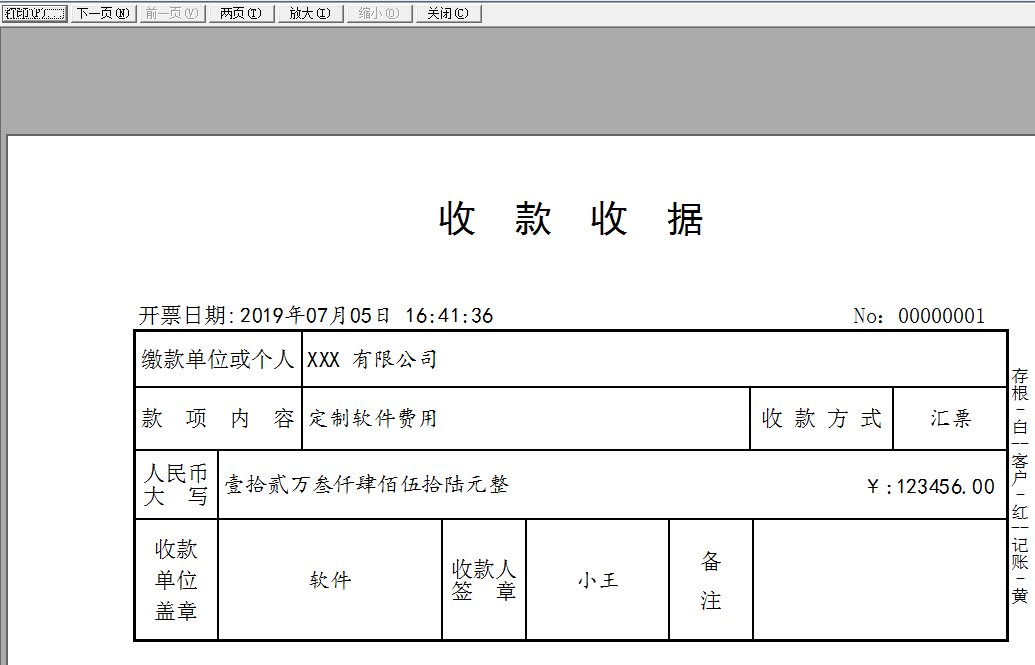The width and height of the screenshot is (1035, 665).
Task: Go to next page with 下一页
Action: tap(104, 13)
